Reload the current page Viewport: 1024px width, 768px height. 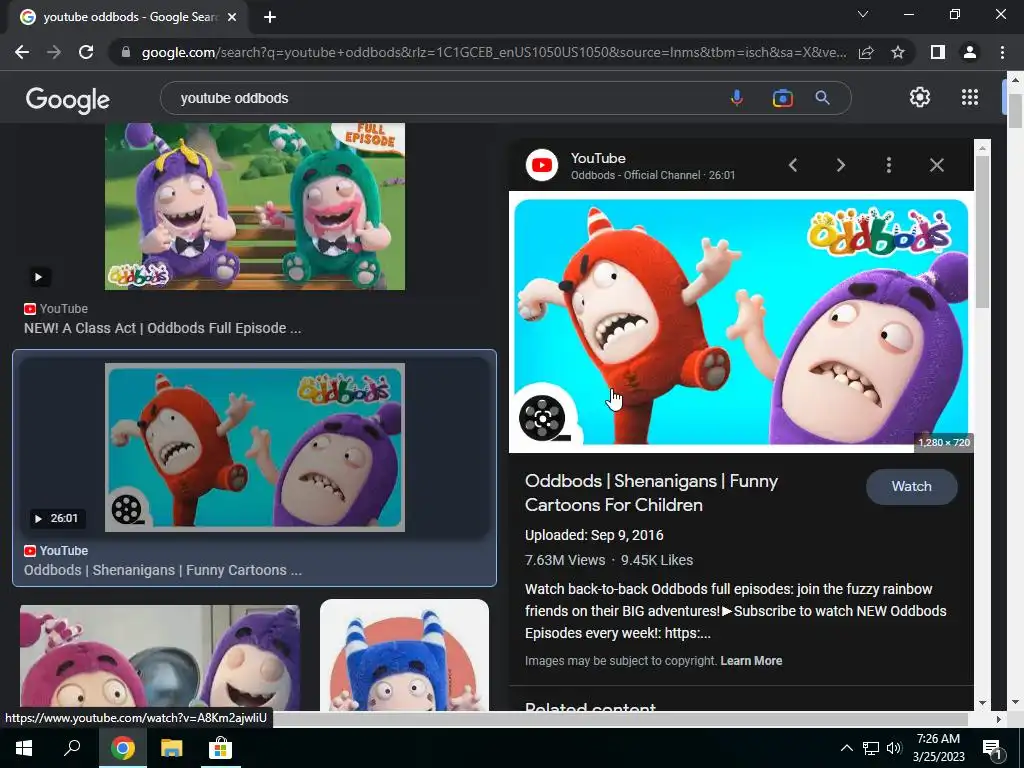click(x=86, y=52)
